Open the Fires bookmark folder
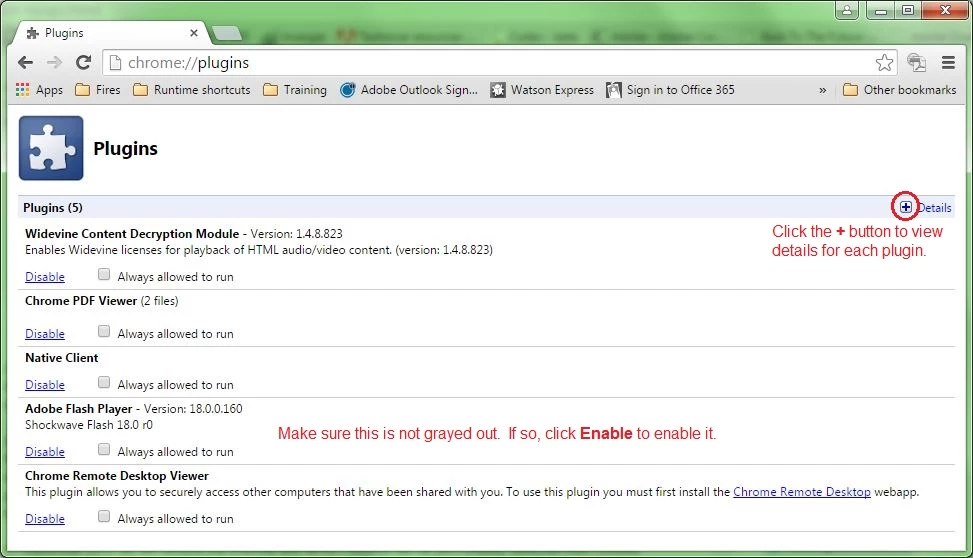Image resolution: width=973 pixels, height=558 pixels. (x=97, y=89)
